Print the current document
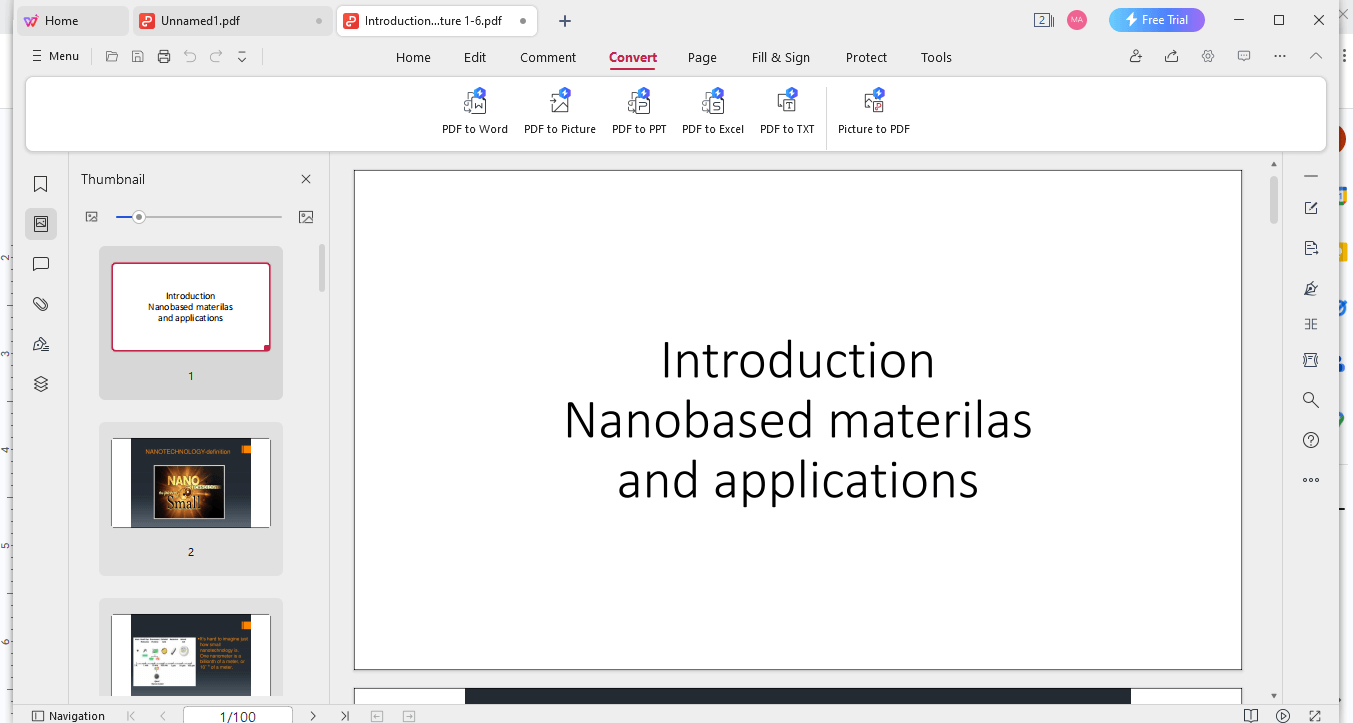 coord(163,56)
